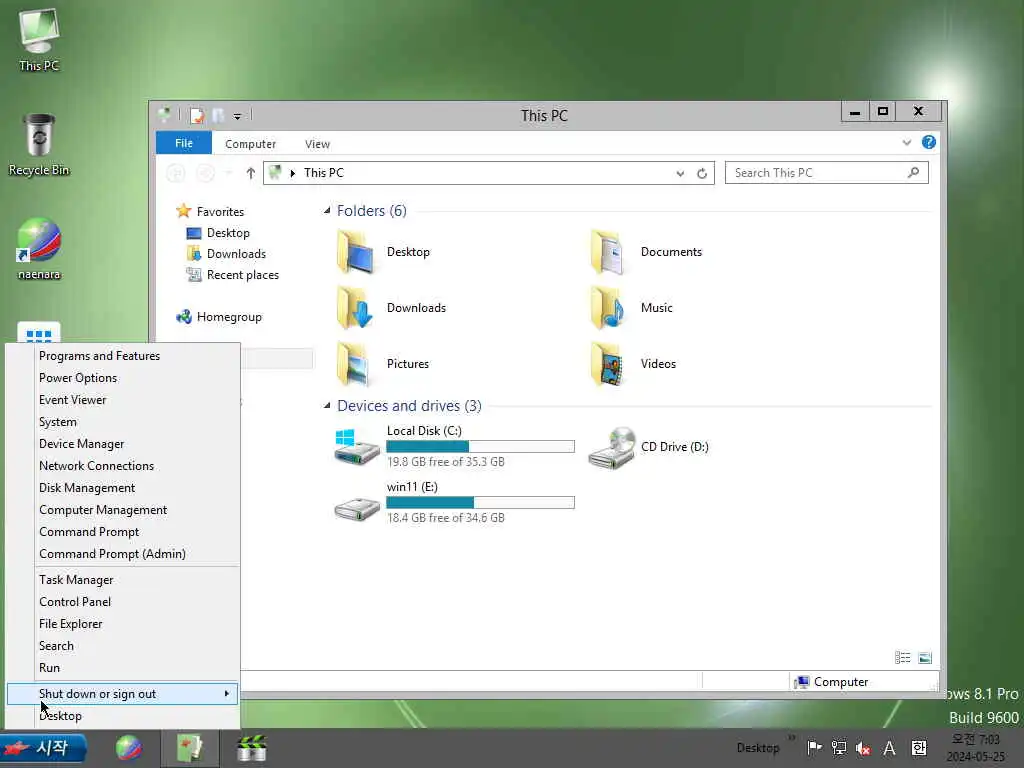
Task: Launch Command Prompt from the menu
Action: [x=123, y=532]
